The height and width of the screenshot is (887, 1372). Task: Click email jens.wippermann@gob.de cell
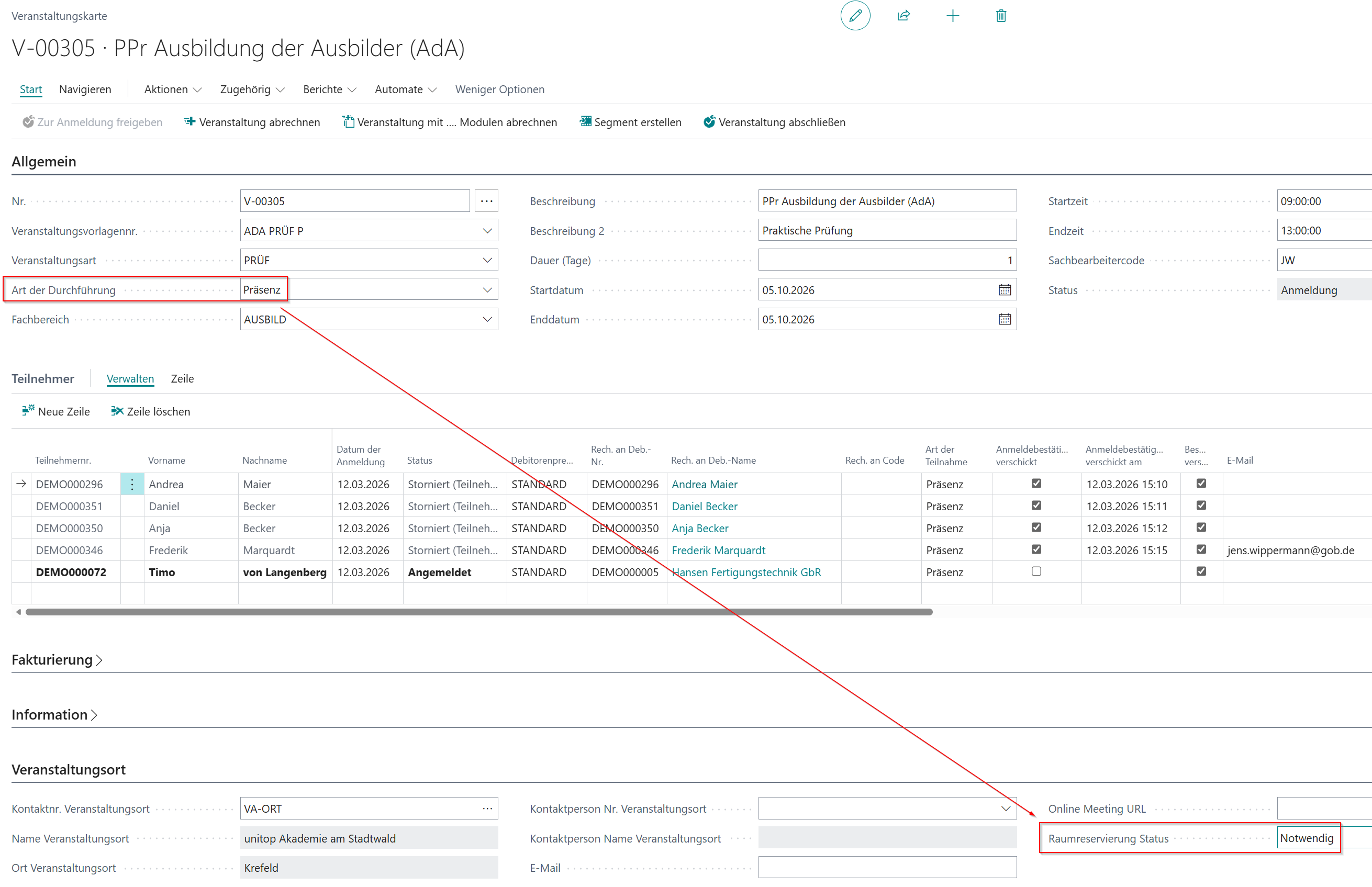pyautogui.click(x=1290, y=550)
